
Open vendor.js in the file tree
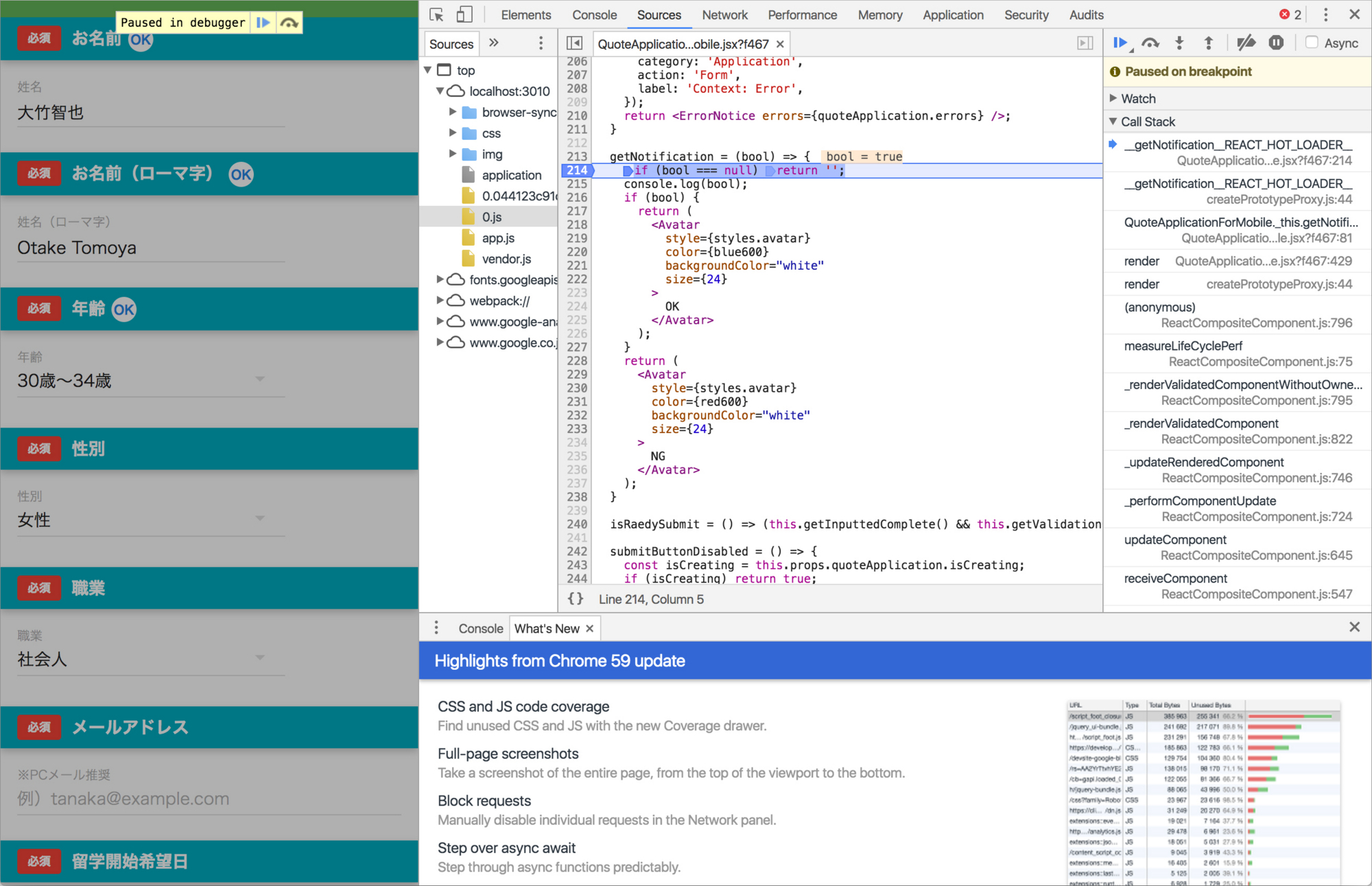506,259
